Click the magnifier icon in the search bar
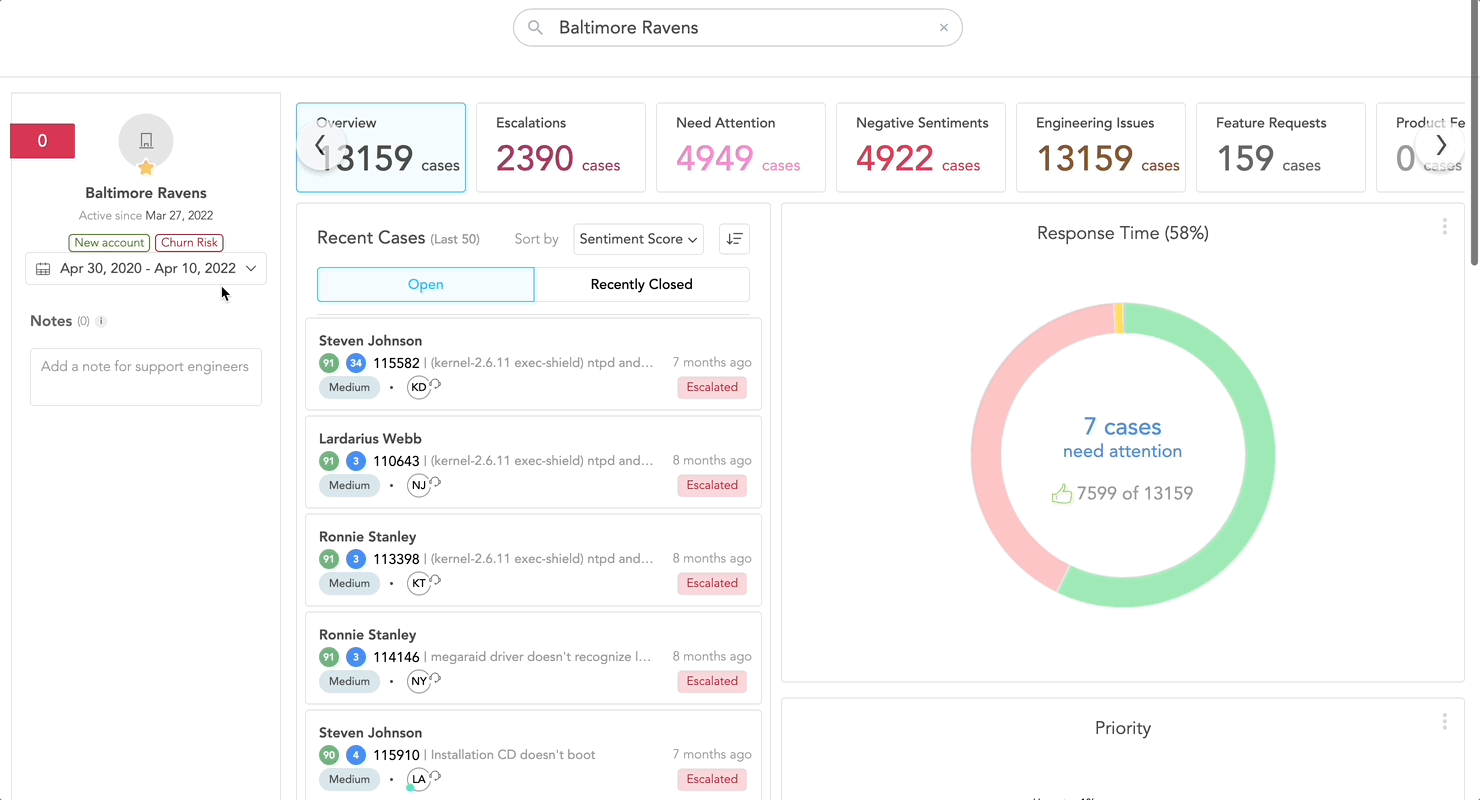The height and width of the screenshot is (800, 1480). (x=535, y=27)
